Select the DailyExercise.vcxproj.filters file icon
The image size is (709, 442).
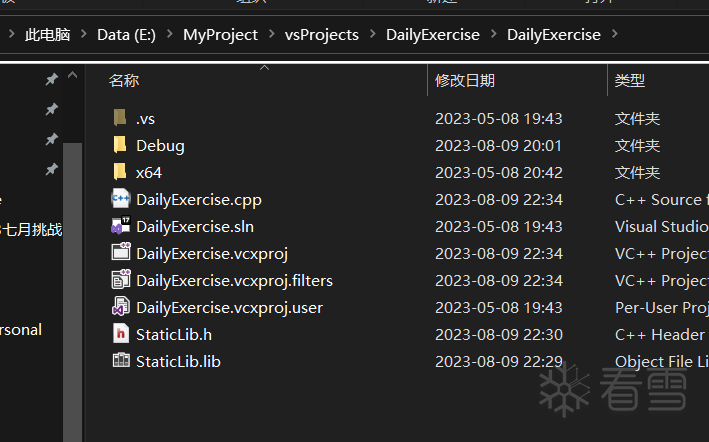(121, 279)
